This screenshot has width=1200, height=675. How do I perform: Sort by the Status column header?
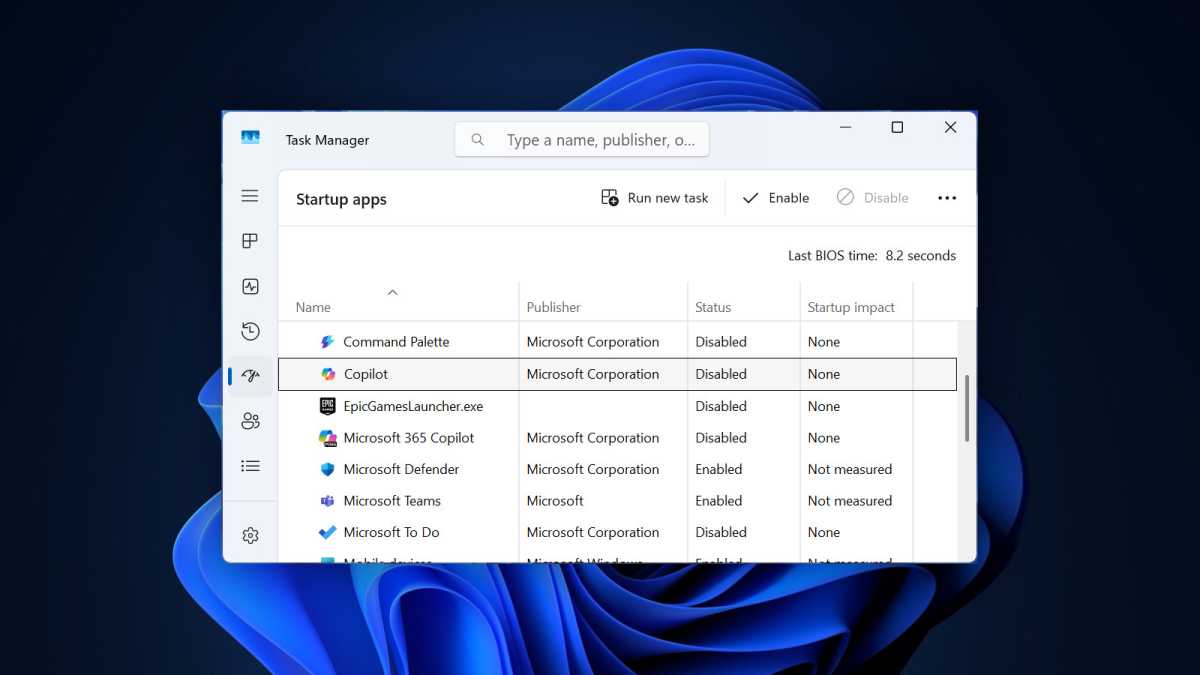point(713,307)
